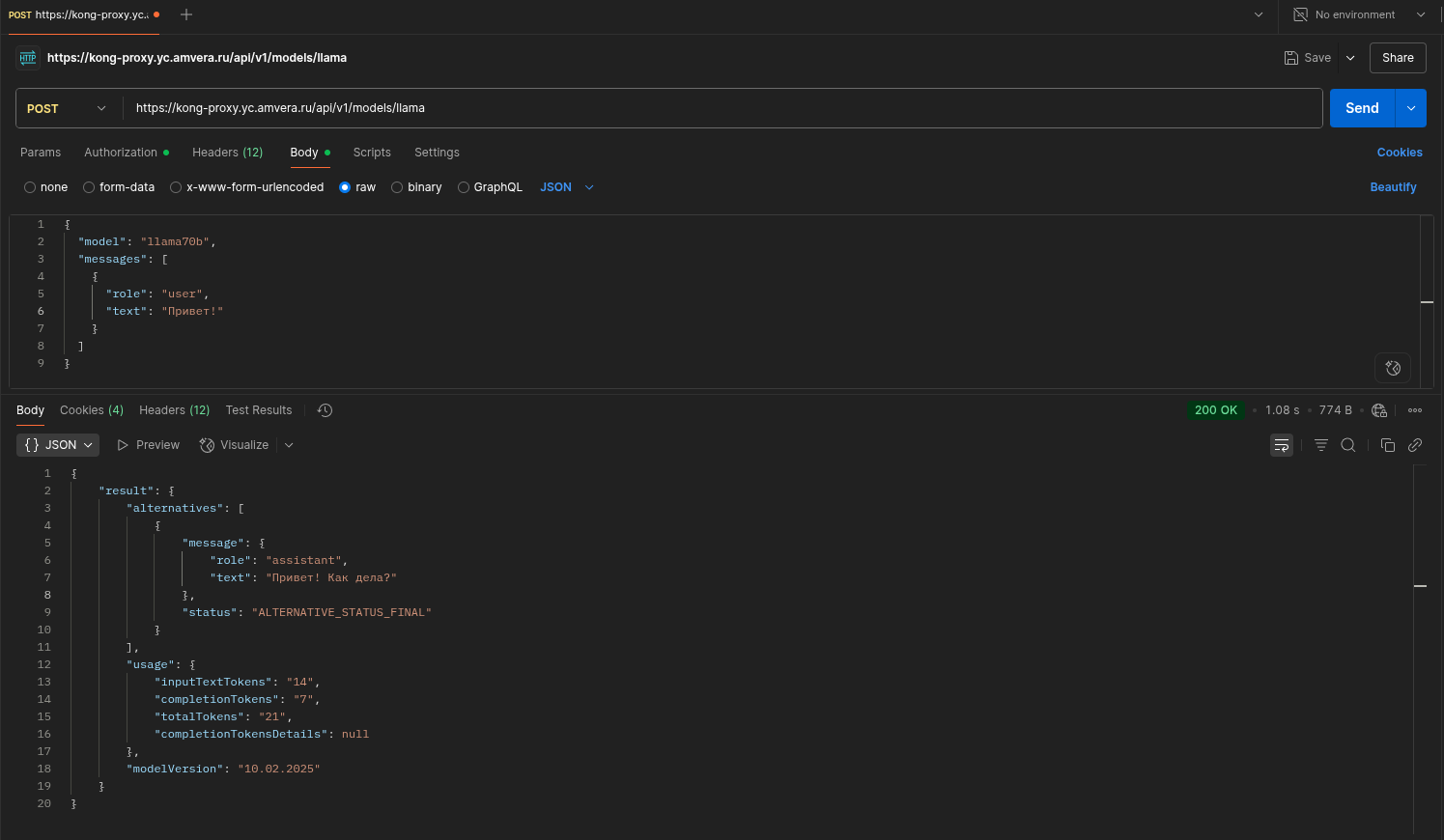1444x840 pixels.
Task: Choose the binary body radio option
Action: click(x=397, y=187)
